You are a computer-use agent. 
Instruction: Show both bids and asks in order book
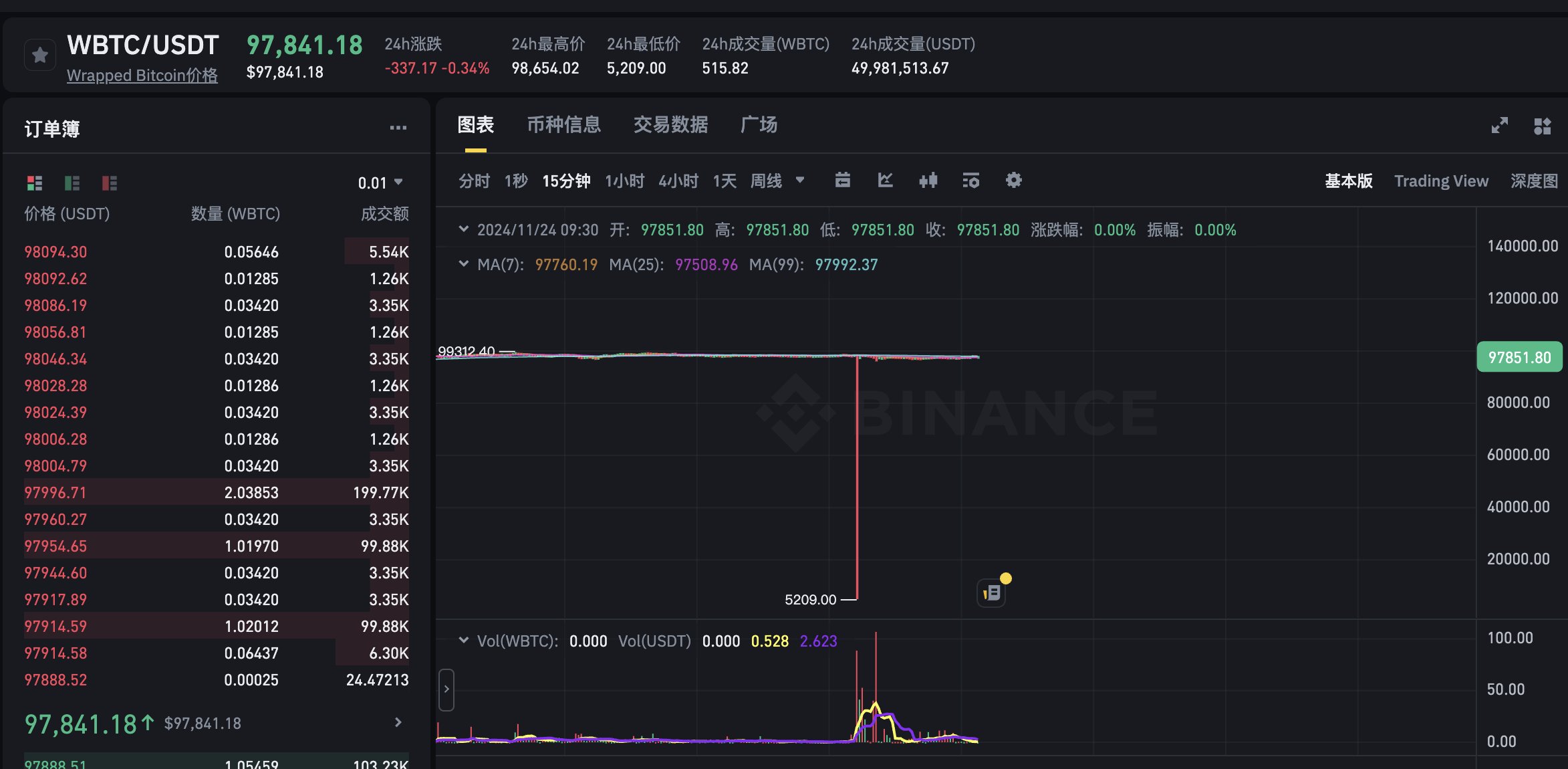(35, 183)
